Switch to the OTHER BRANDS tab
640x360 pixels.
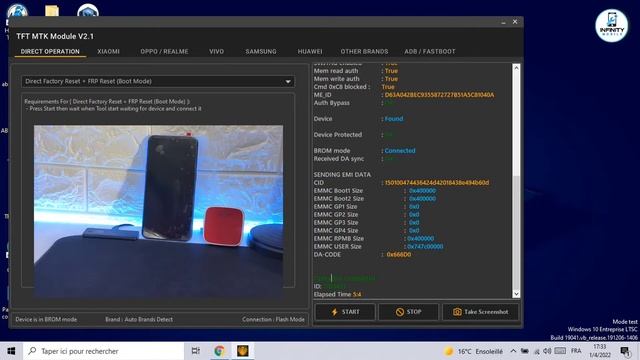click(364, 51)
